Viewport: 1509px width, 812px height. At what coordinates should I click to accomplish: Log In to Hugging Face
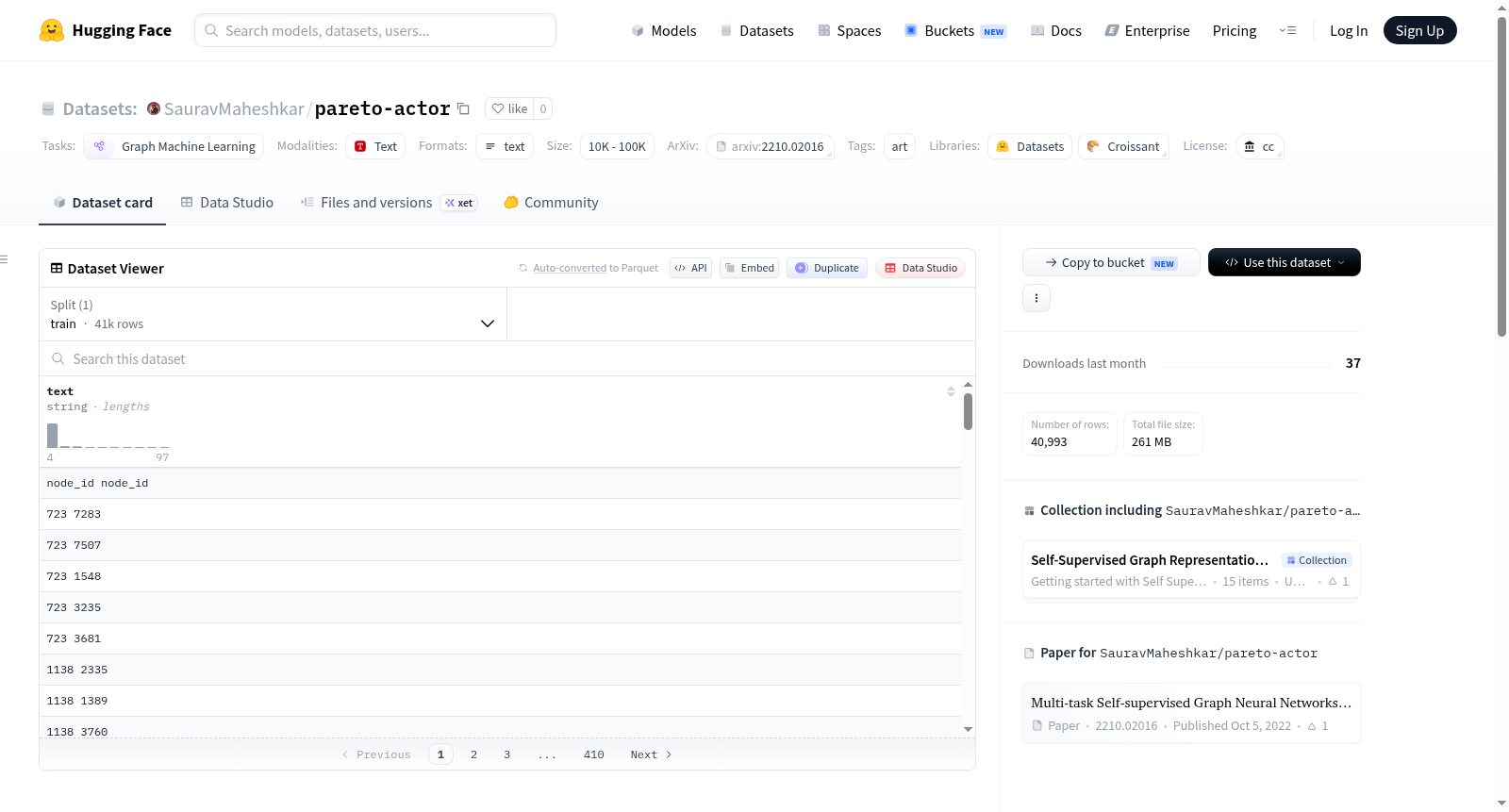pyautogui.click(x=1349, y=30)
